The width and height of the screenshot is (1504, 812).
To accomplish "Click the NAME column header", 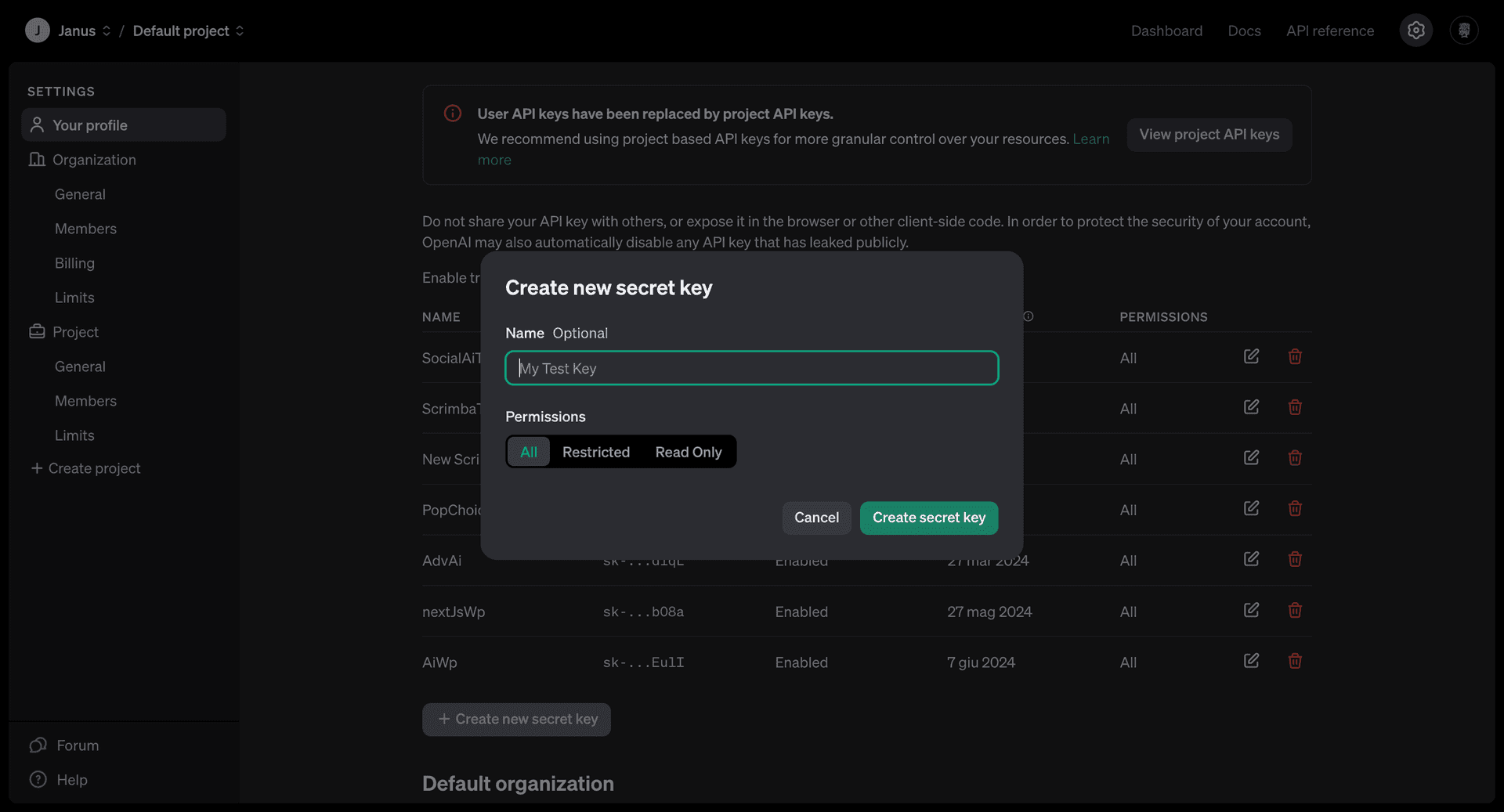I will point(441,316).
